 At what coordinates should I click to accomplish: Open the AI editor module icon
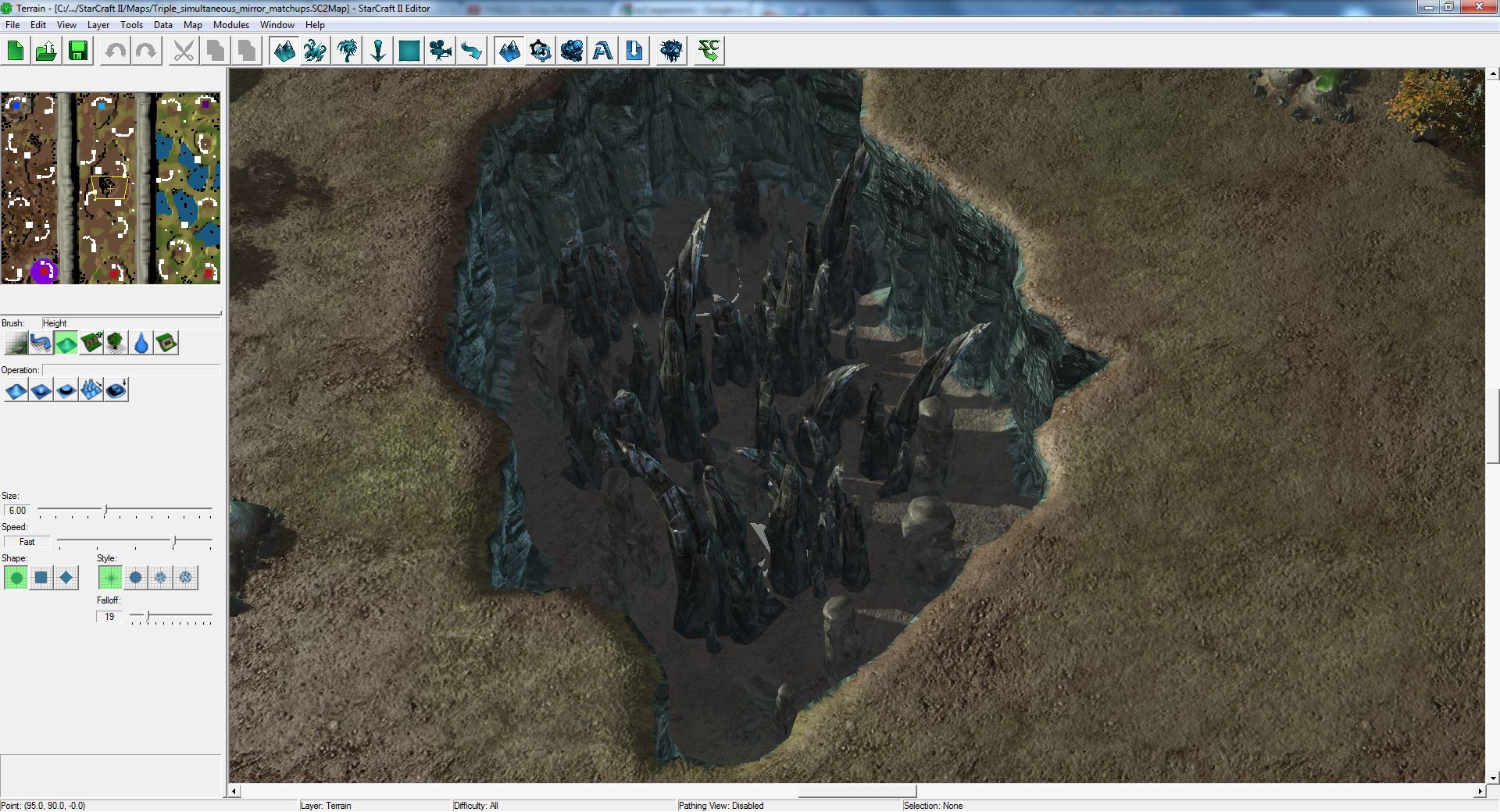click(x=671, y=52)
